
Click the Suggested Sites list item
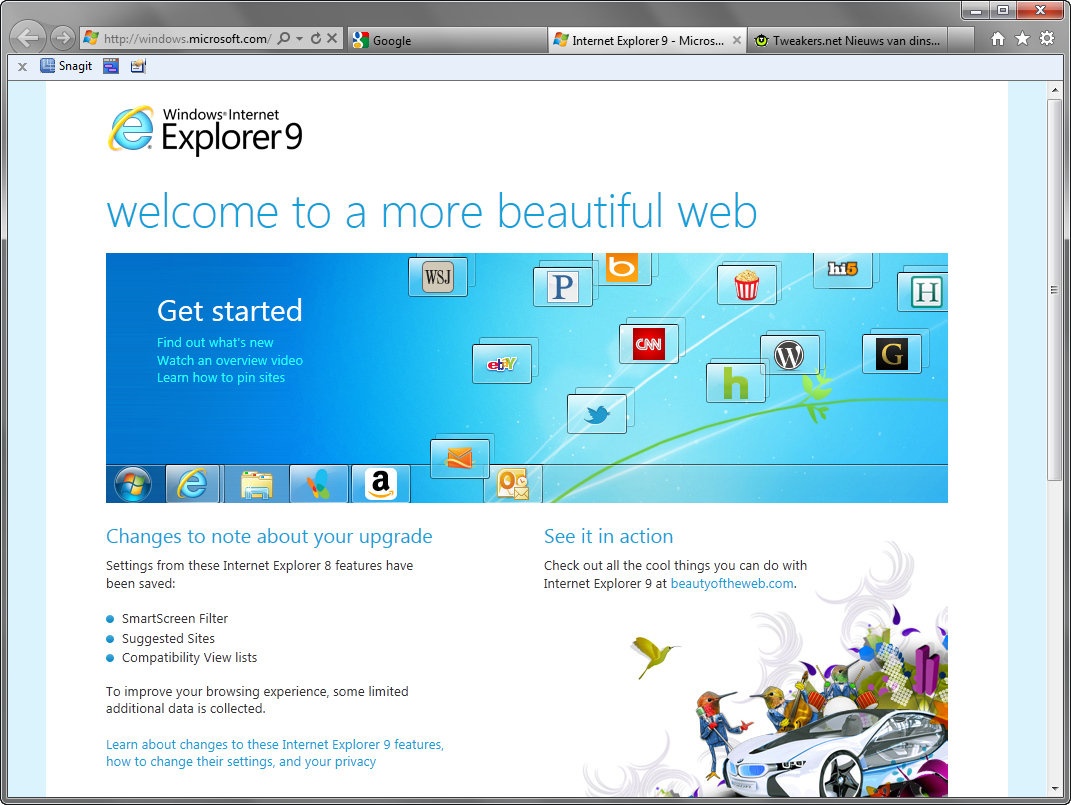[168, 638]
